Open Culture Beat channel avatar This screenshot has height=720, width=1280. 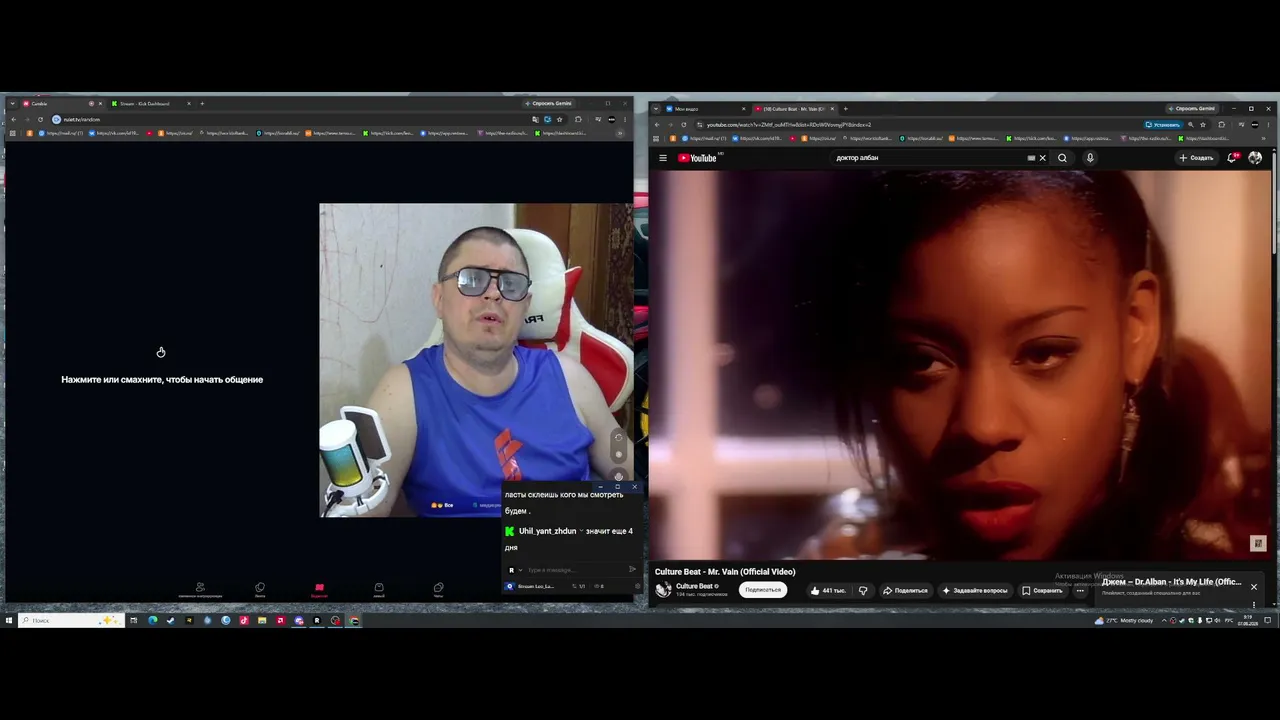click(663, 589)
